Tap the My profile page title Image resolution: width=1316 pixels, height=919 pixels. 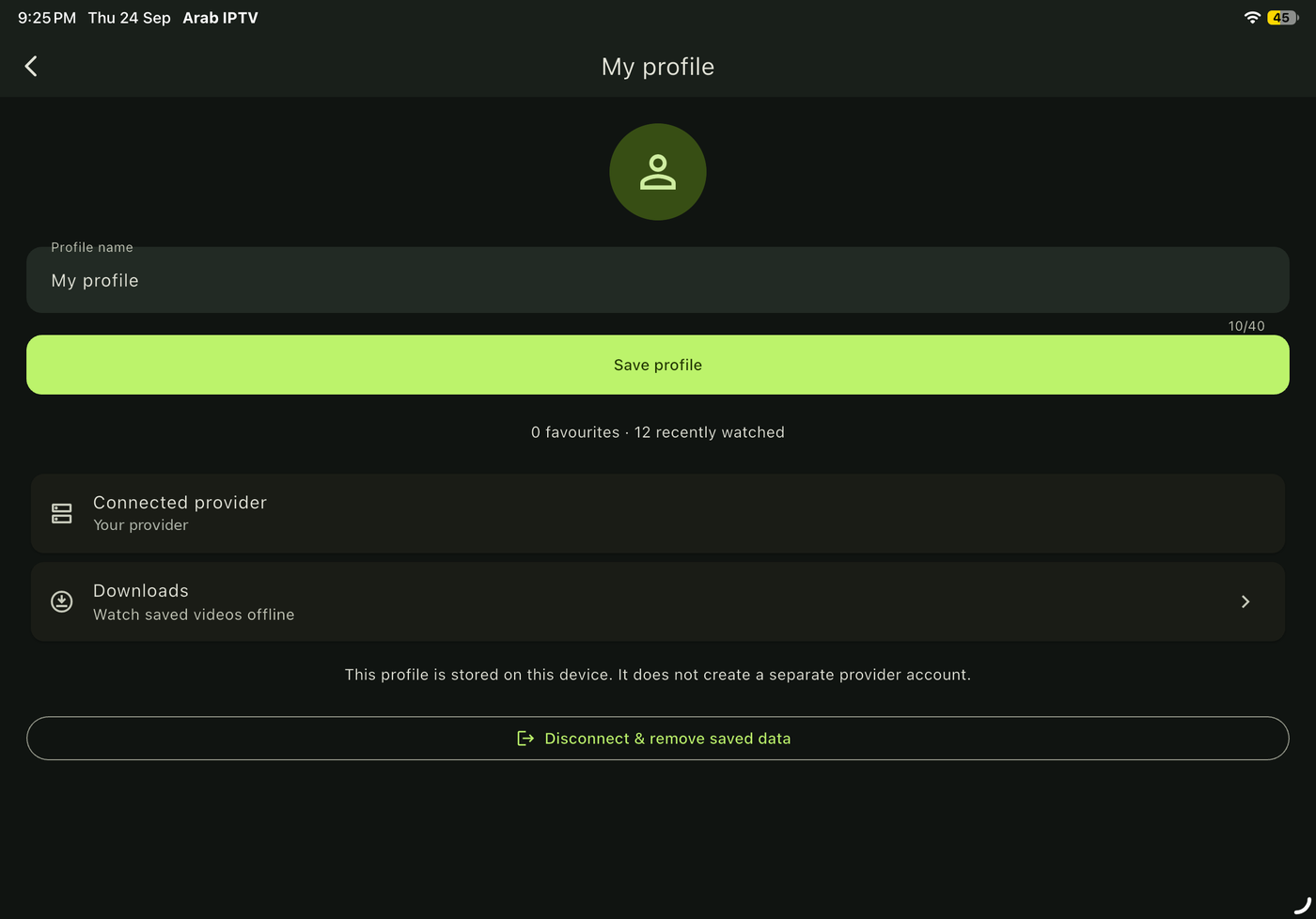[658, 67]
